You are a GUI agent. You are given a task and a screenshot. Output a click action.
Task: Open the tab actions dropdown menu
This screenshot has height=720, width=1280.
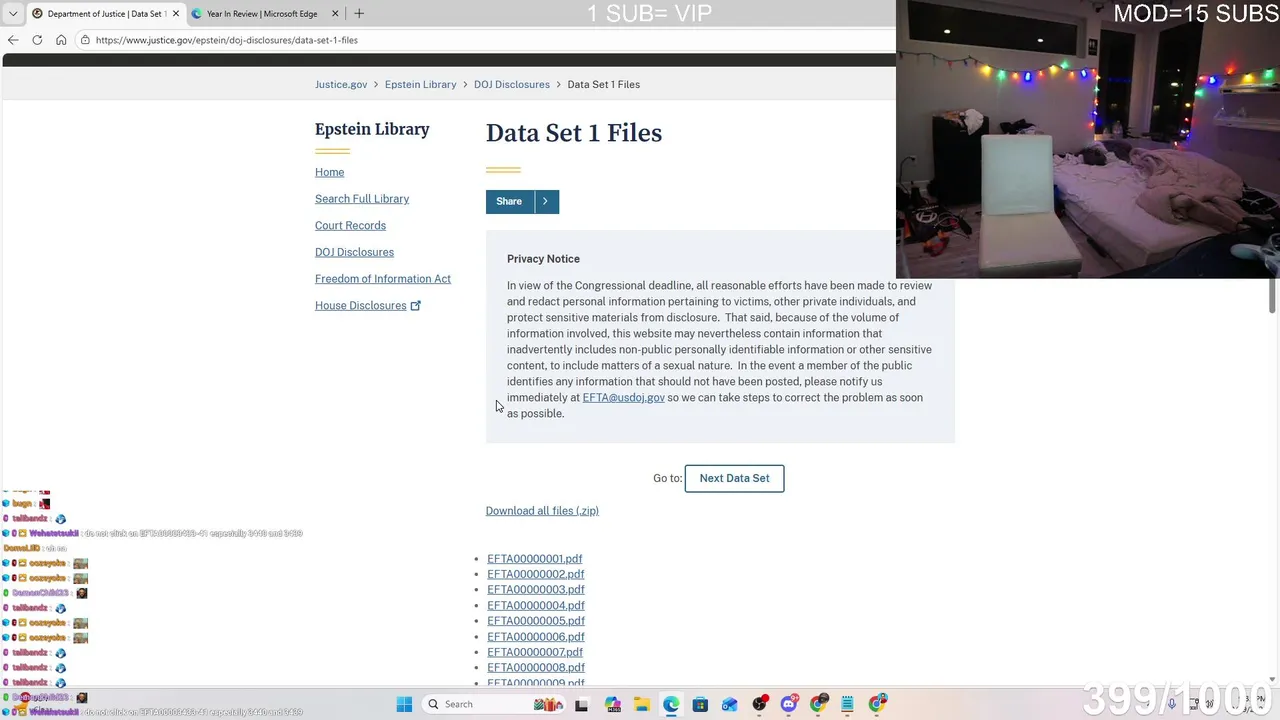pos(13,14)
